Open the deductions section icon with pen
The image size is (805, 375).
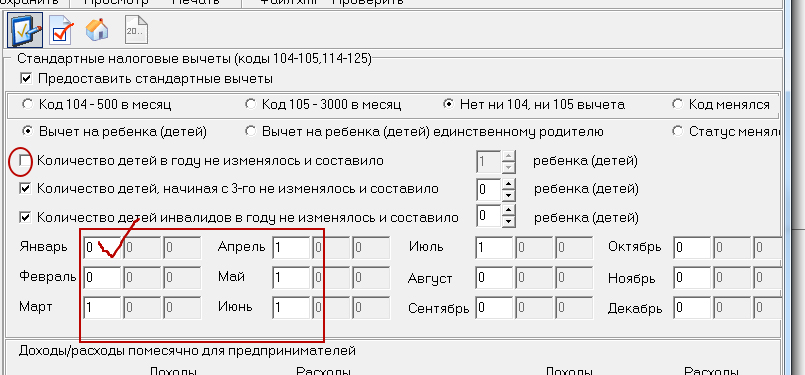[25, 30]
